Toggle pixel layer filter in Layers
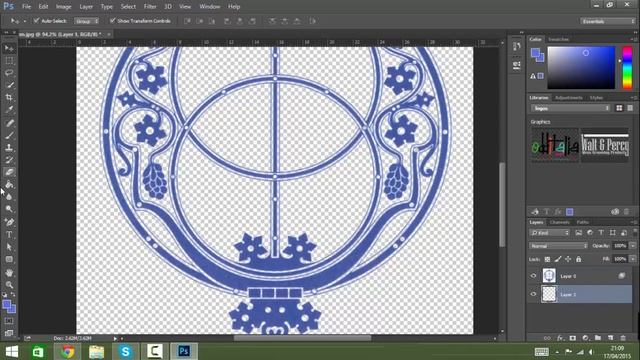Screen dimensions: 640x360 pyautogui.click(x=578, y=233)
